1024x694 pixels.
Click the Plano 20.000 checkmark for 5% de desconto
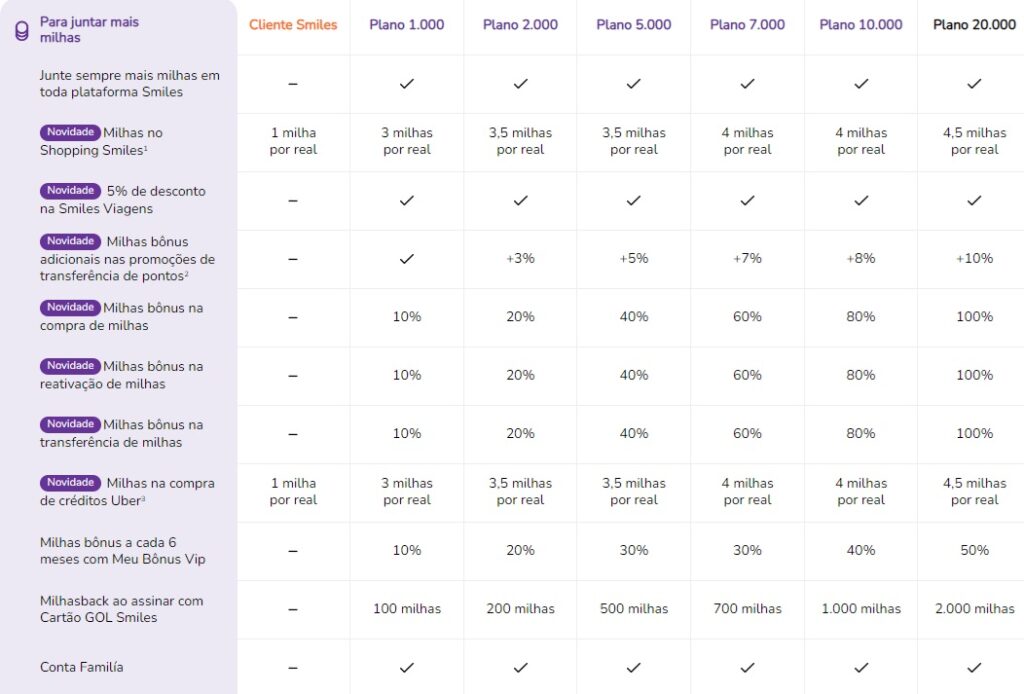pos(974,200)
